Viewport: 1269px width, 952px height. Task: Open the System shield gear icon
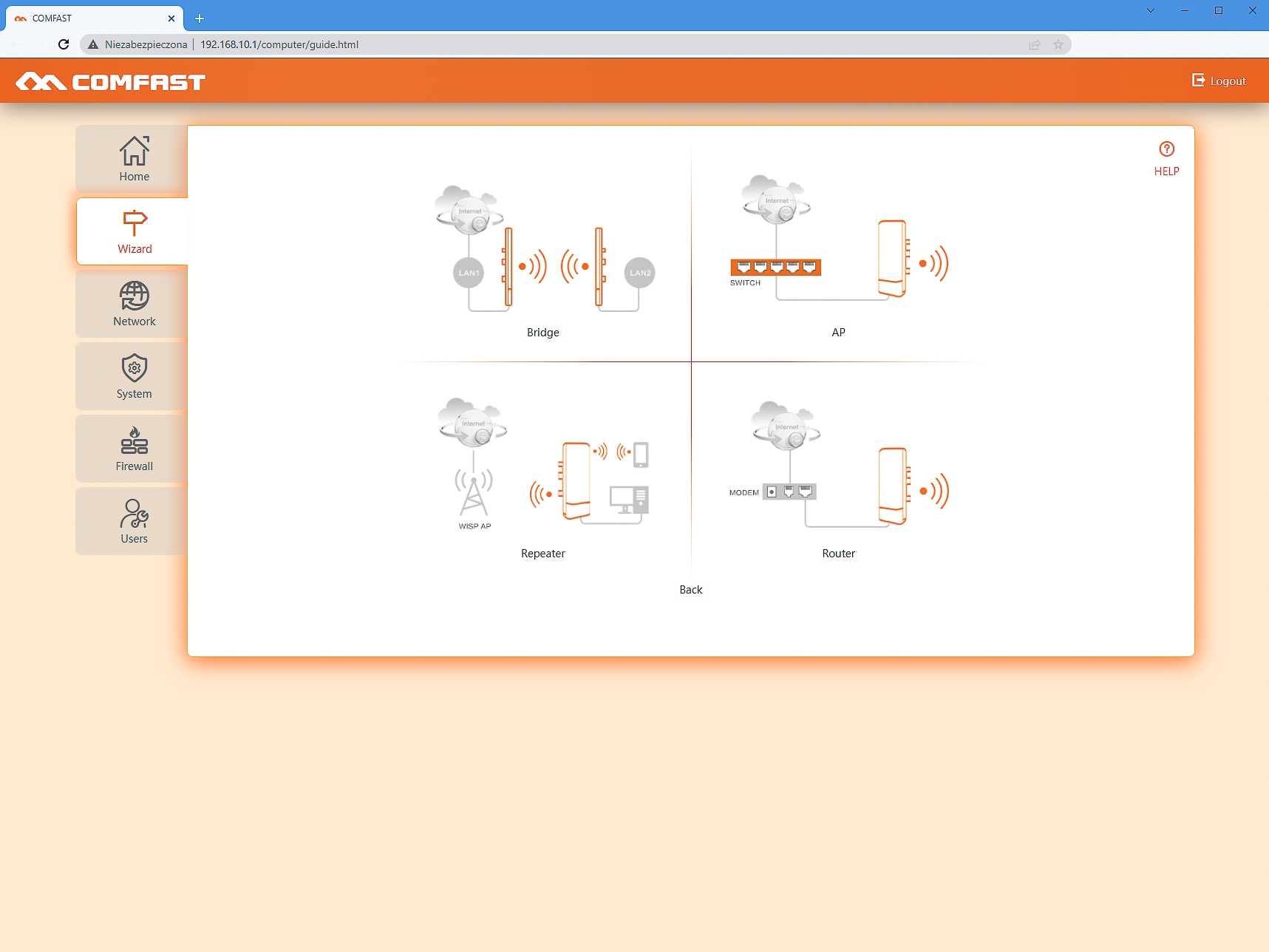coord(135,368)
